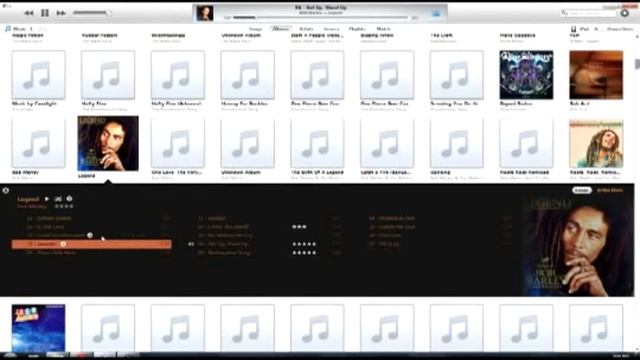
Task: Rate the Legend album with its stars
Action: pyautogui.click(x=64, y=207)
